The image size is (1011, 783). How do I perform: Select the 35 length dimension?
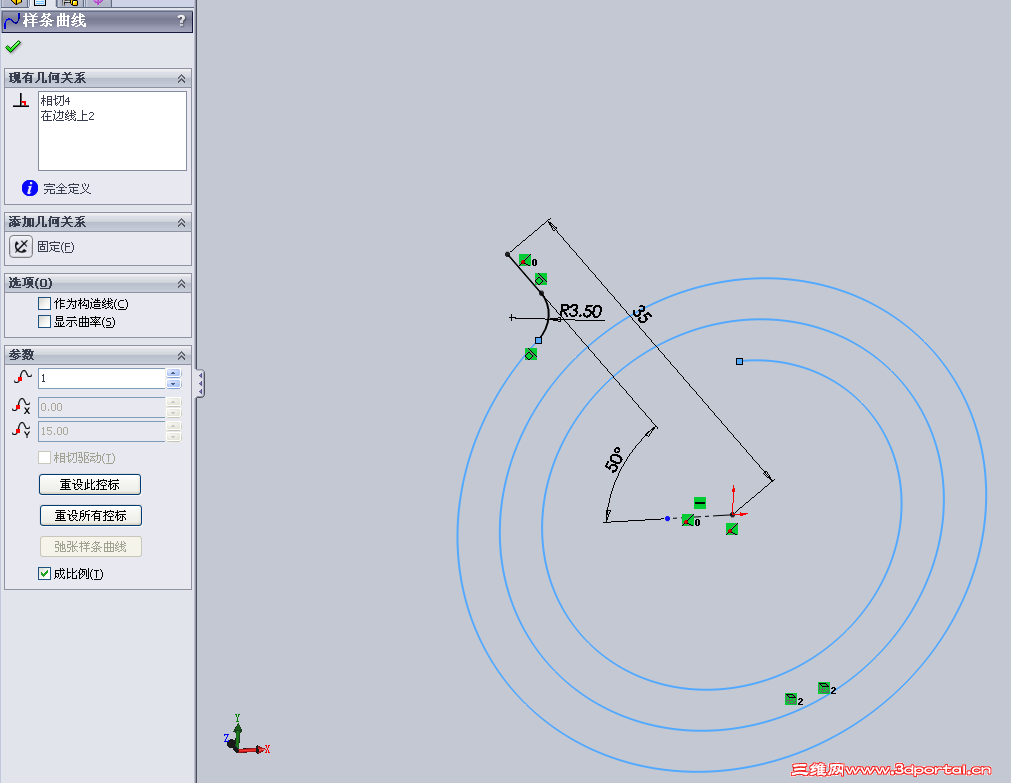pyautogui.click(x=642, y=313)
